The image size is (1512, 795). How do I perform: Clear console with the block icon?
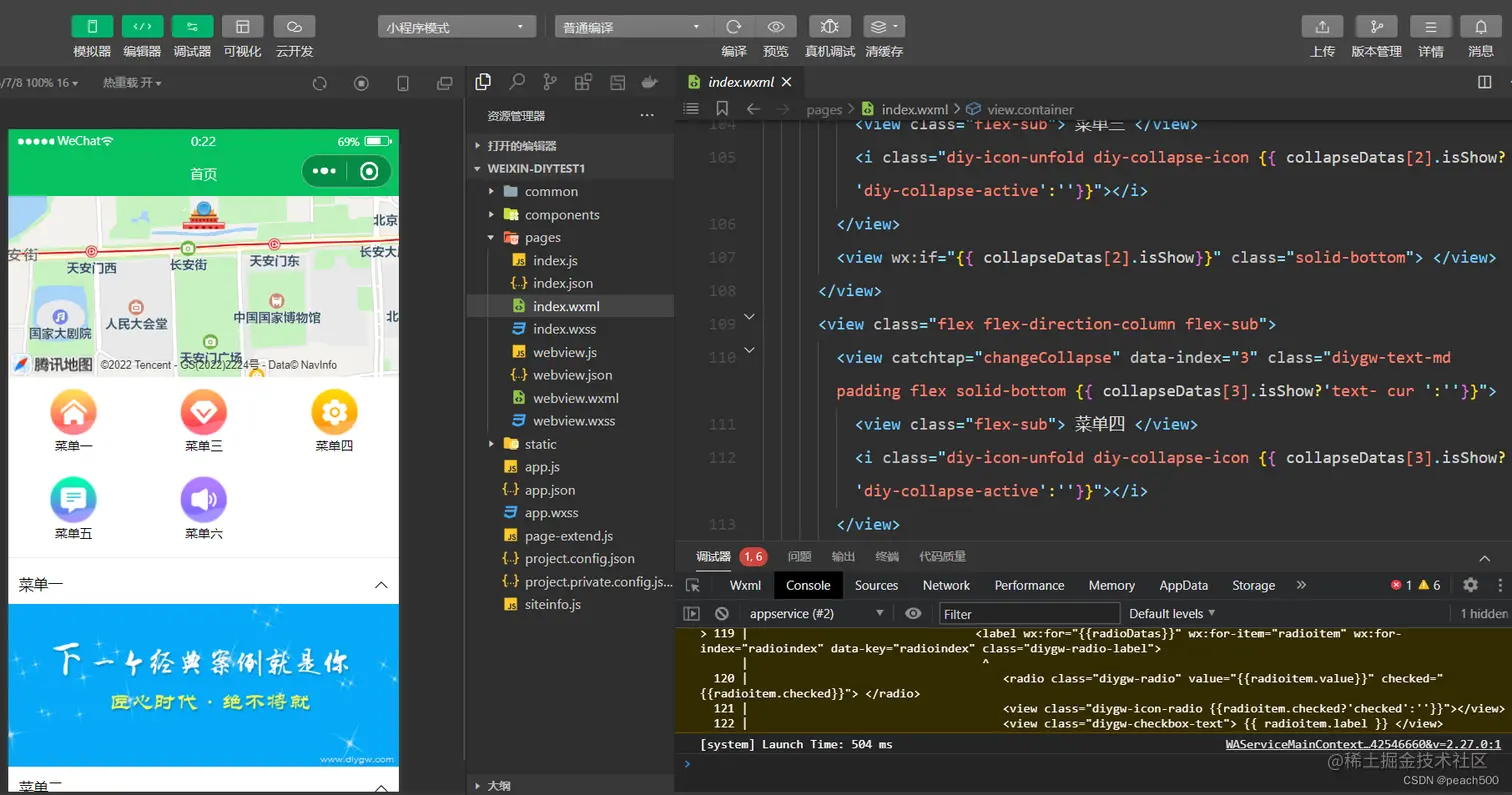pos(722,613)
